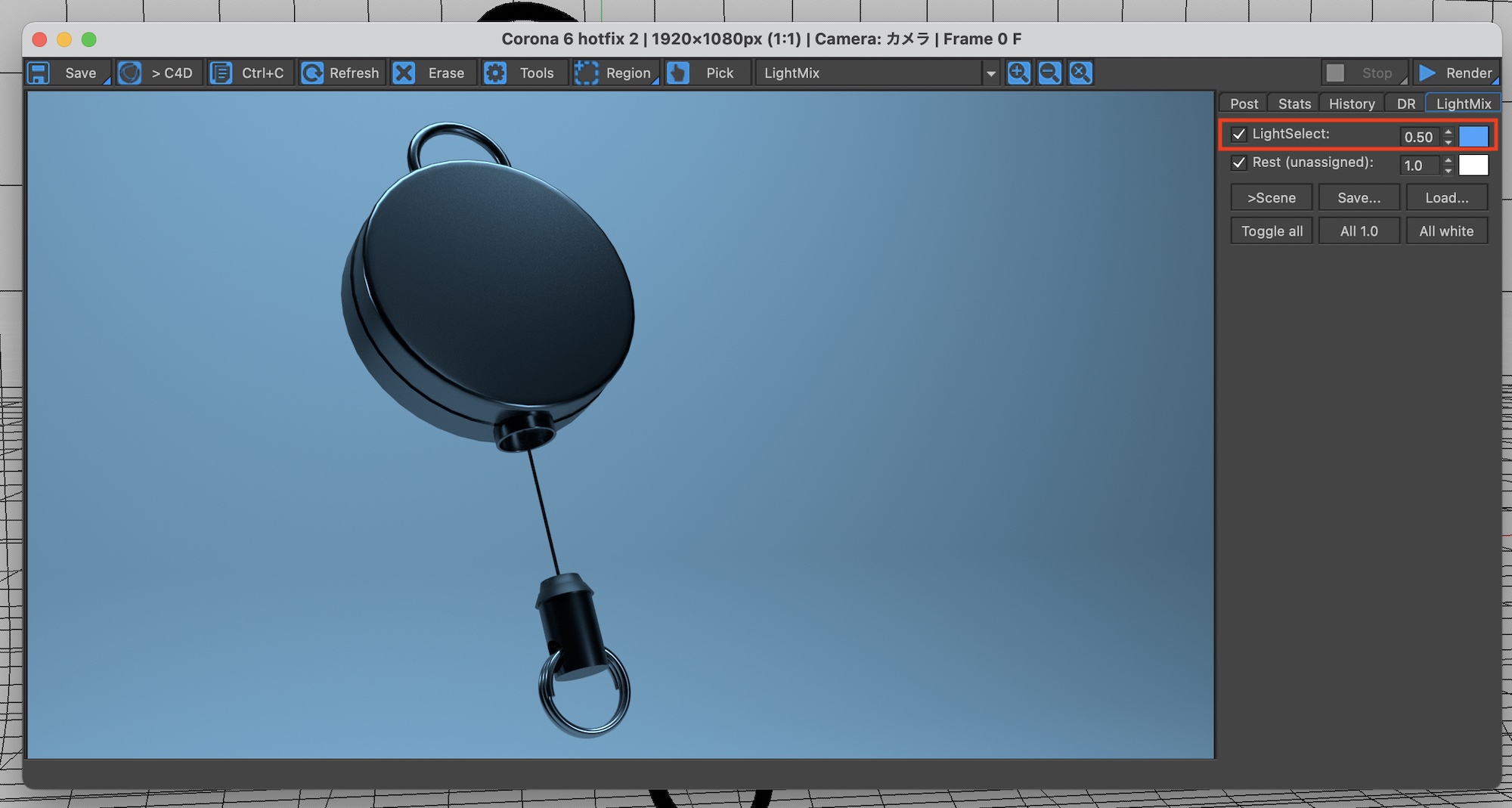The image size is (1512, 808).
Task: Zoom out with the magnifier minus icon
Action: (1049, 73)
